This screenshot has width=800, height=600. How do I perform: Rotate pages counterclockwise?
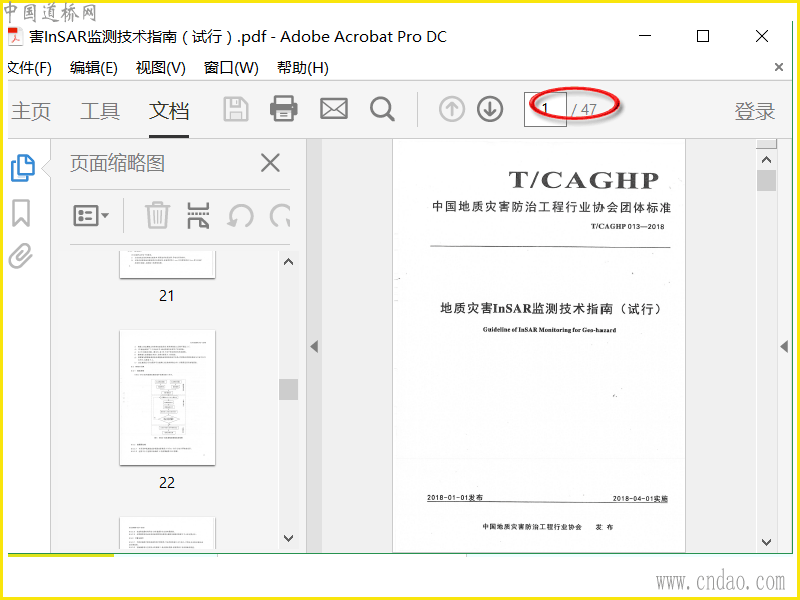[x=240, y=216]
